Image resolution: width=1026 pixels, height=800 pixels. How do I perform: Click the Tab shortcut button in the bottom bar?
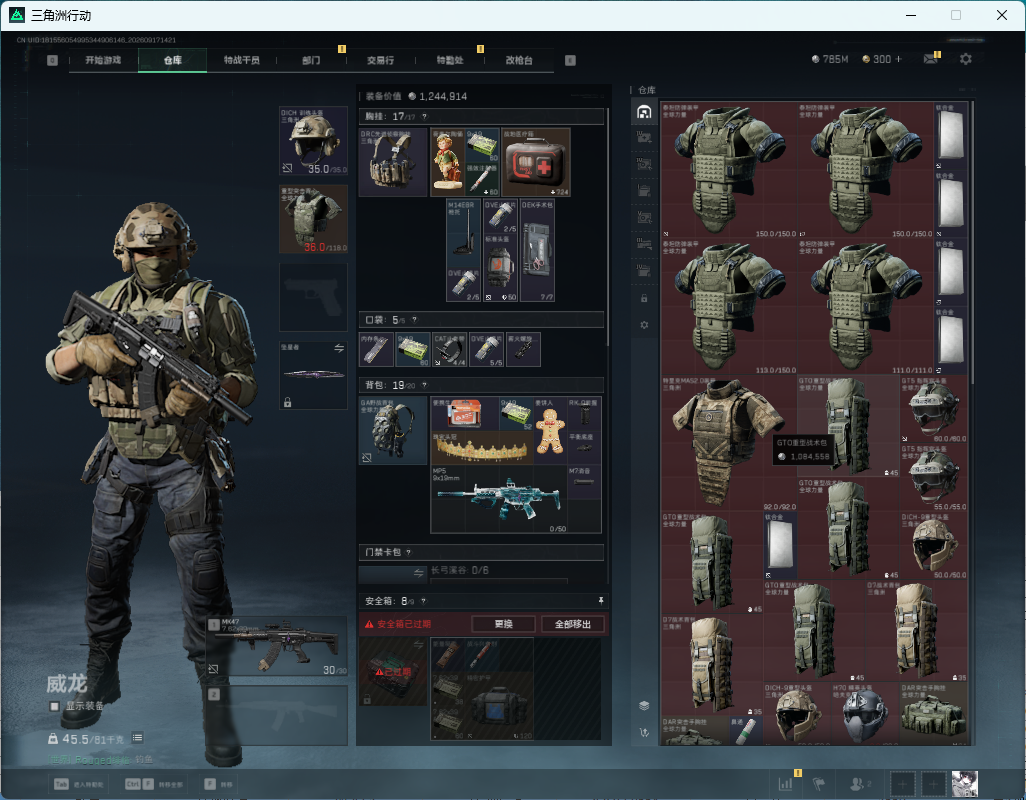coord(79,784)
